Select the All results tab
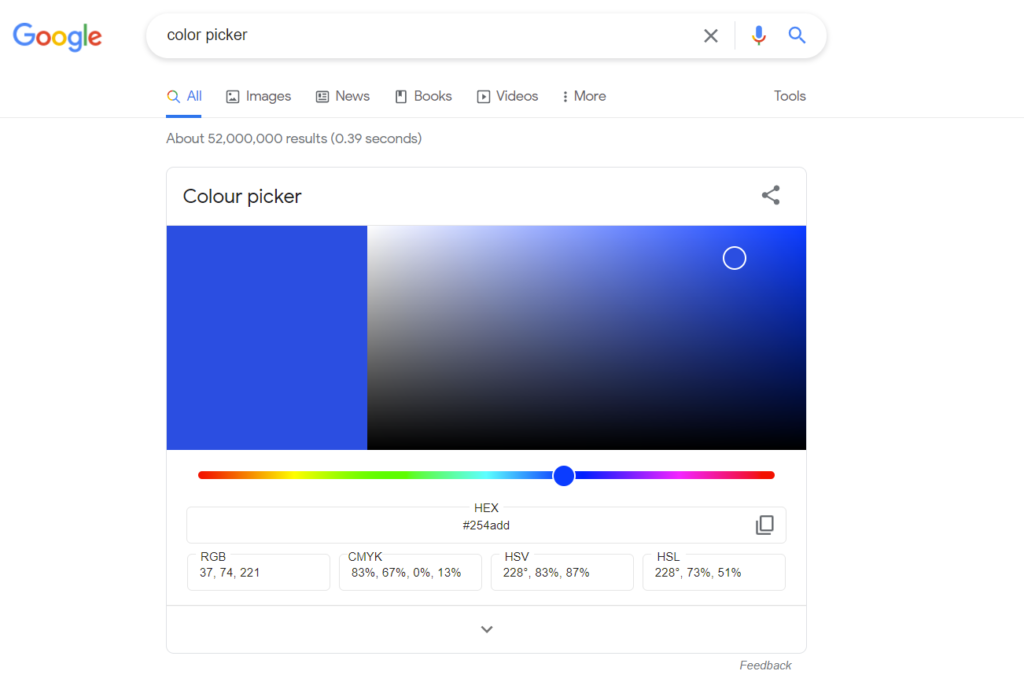Viewport: 1024px width, 682px height. point(184,97)
